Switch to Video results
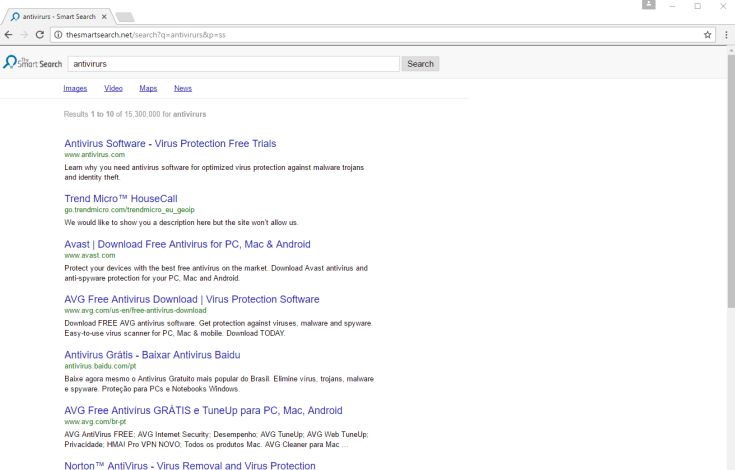 pos(113,88)
